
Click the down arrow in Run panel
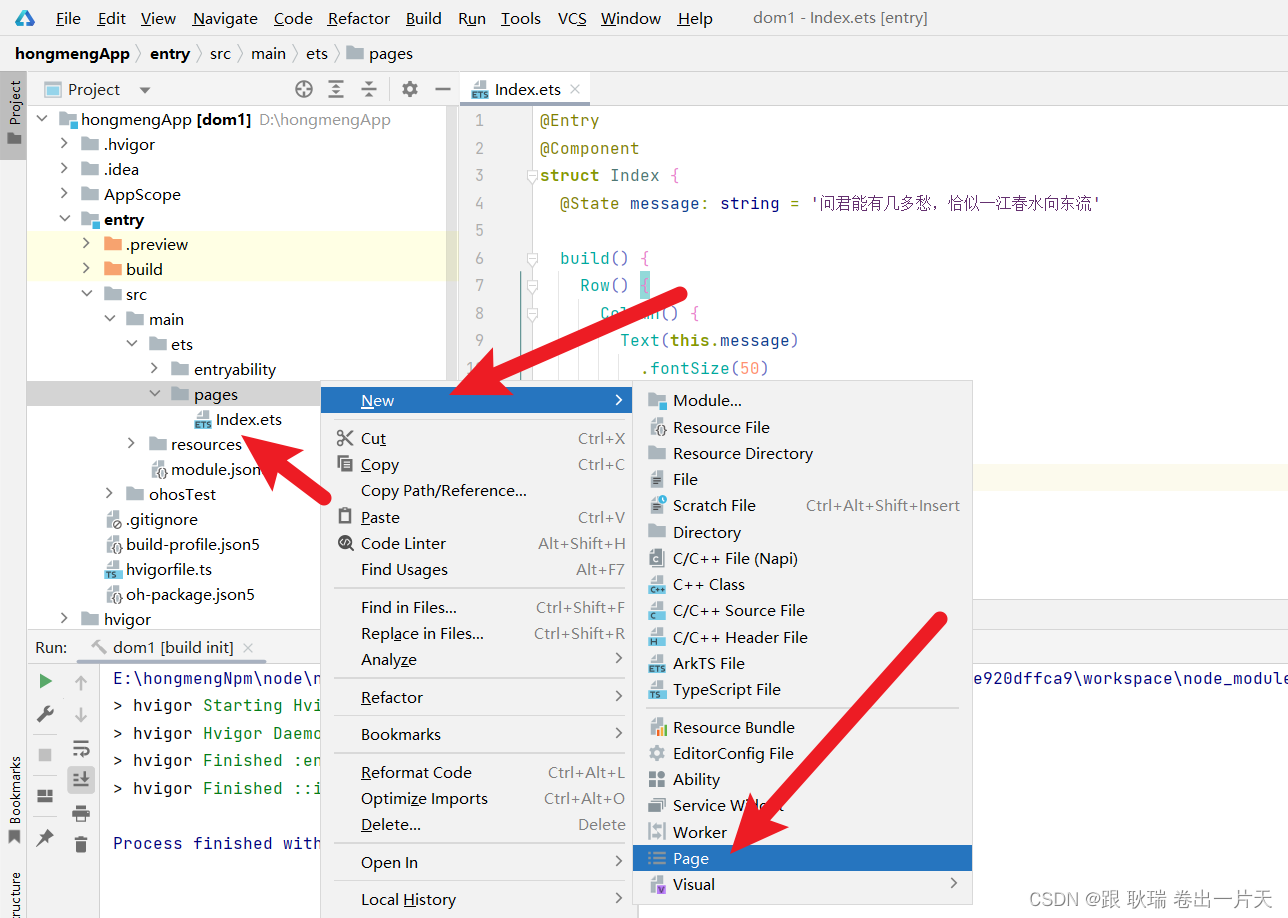click(81, 714)
